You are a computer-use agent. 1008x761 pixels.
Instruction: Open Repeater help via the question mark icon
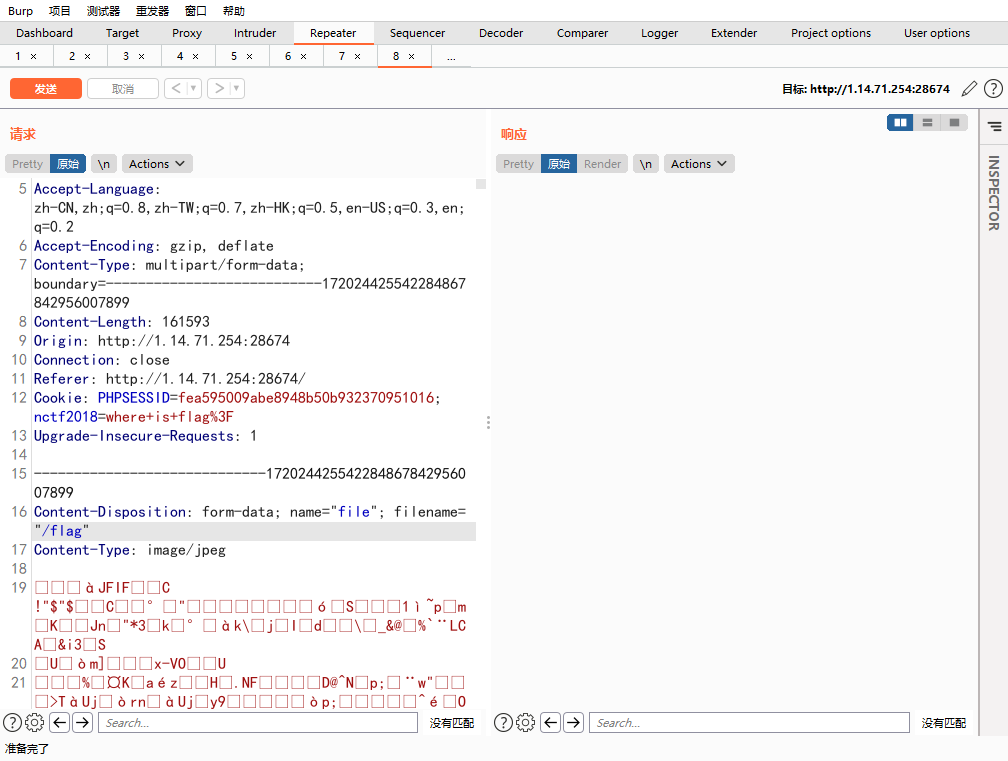coord(993,89)
